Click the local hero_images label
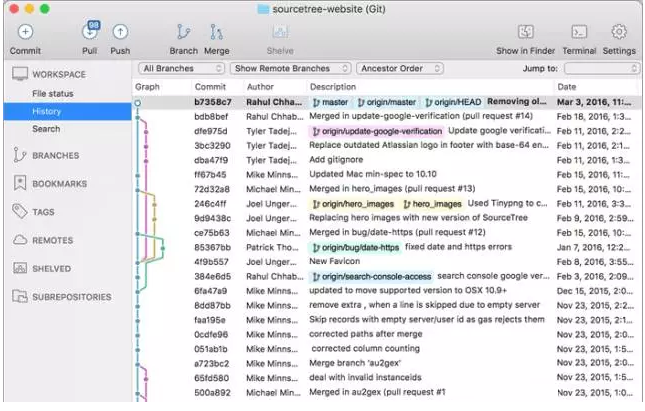 coord(432,204)
